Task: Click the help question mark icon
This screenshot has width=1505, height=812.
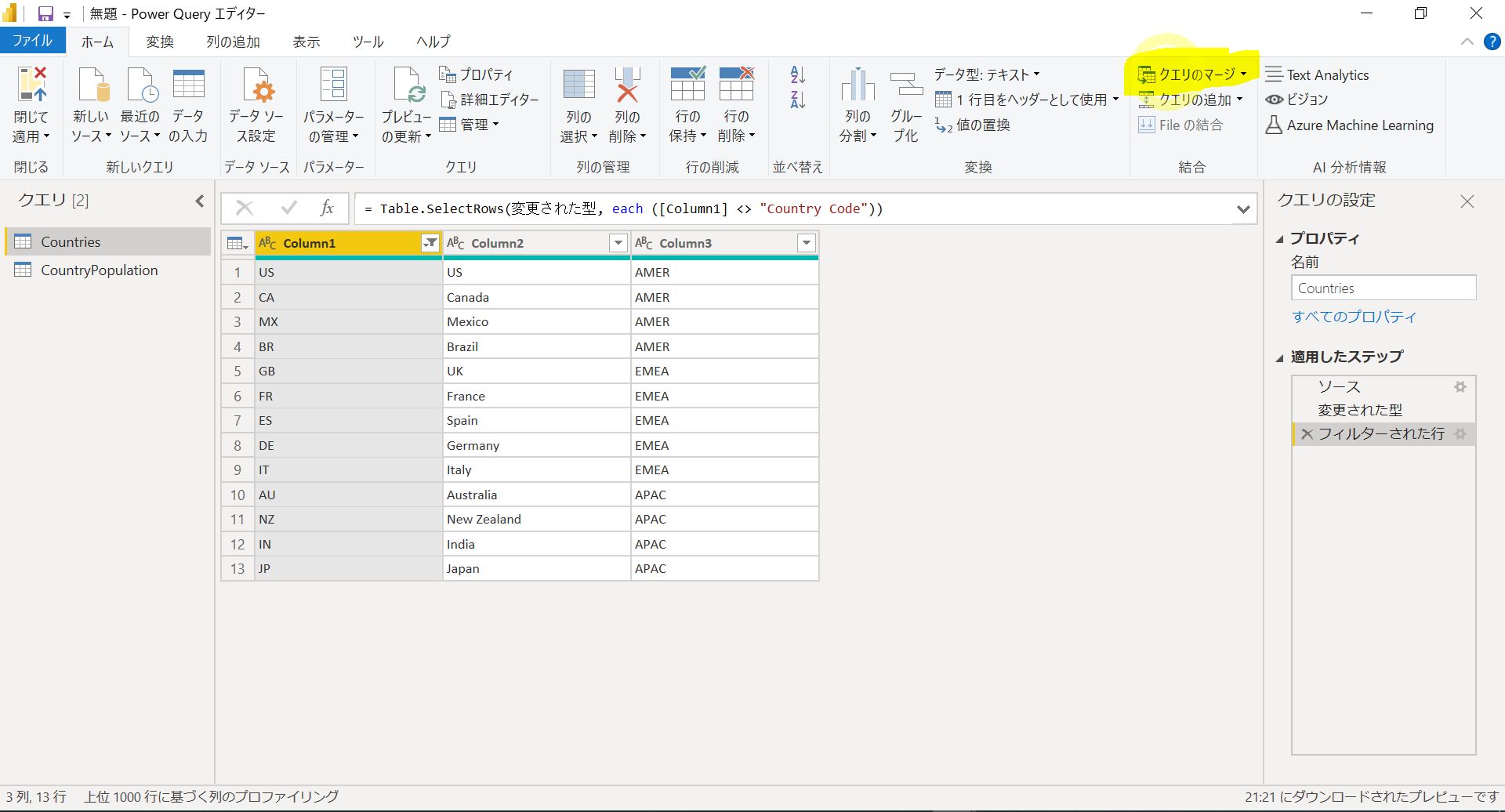Action: click(x=1492, y=42)
